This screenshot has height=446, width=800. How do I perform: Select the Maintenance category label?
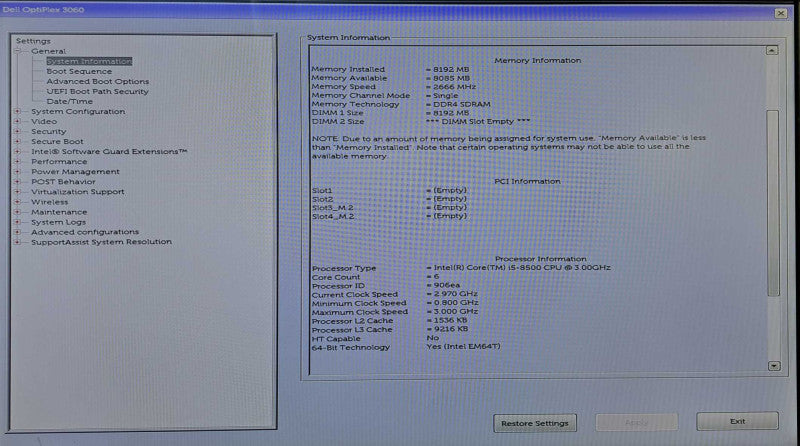click(x=59, y=212)
